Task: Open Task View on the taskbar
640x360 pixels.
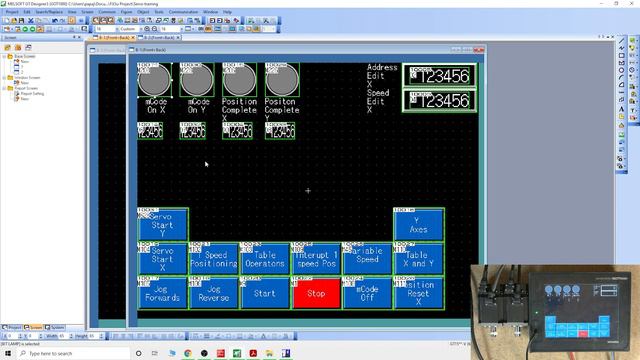Action: click(155, 353)
